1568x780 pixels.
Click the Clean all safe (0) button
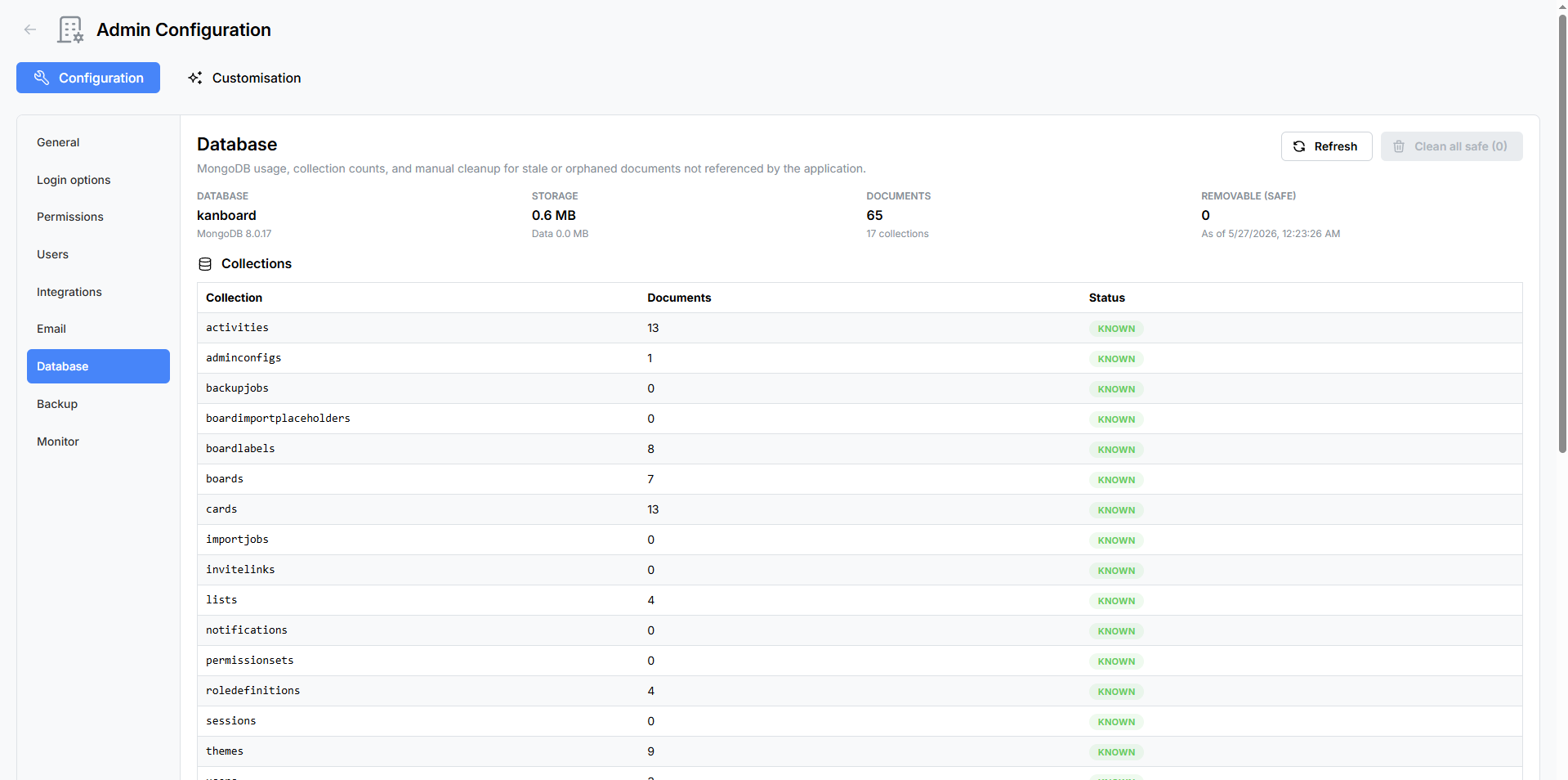[x=1451, y=146]
